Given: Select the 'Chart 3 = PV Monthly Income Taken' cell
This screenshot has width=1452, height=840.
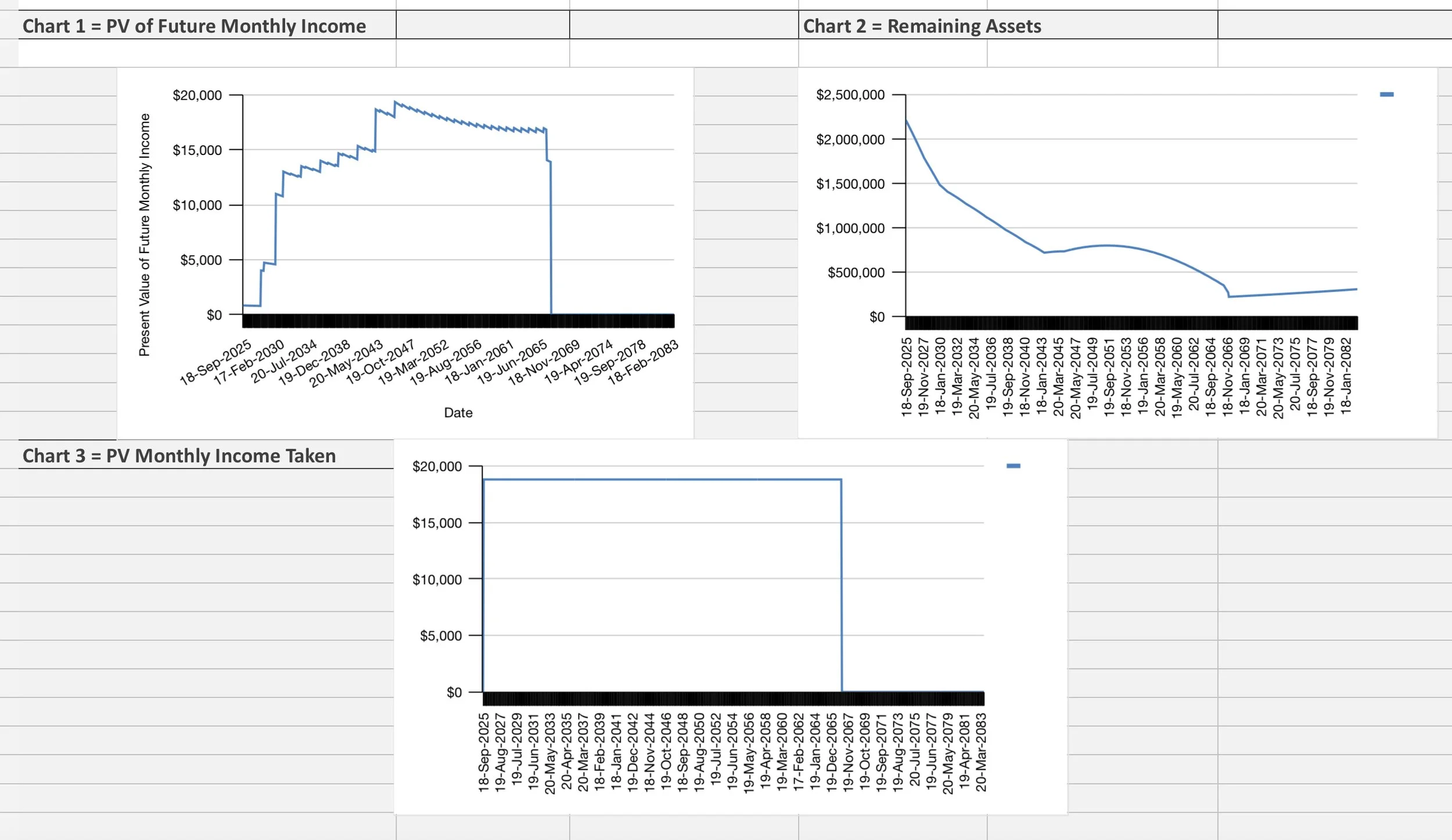Looking at the screenshot, I should point(179,456).
